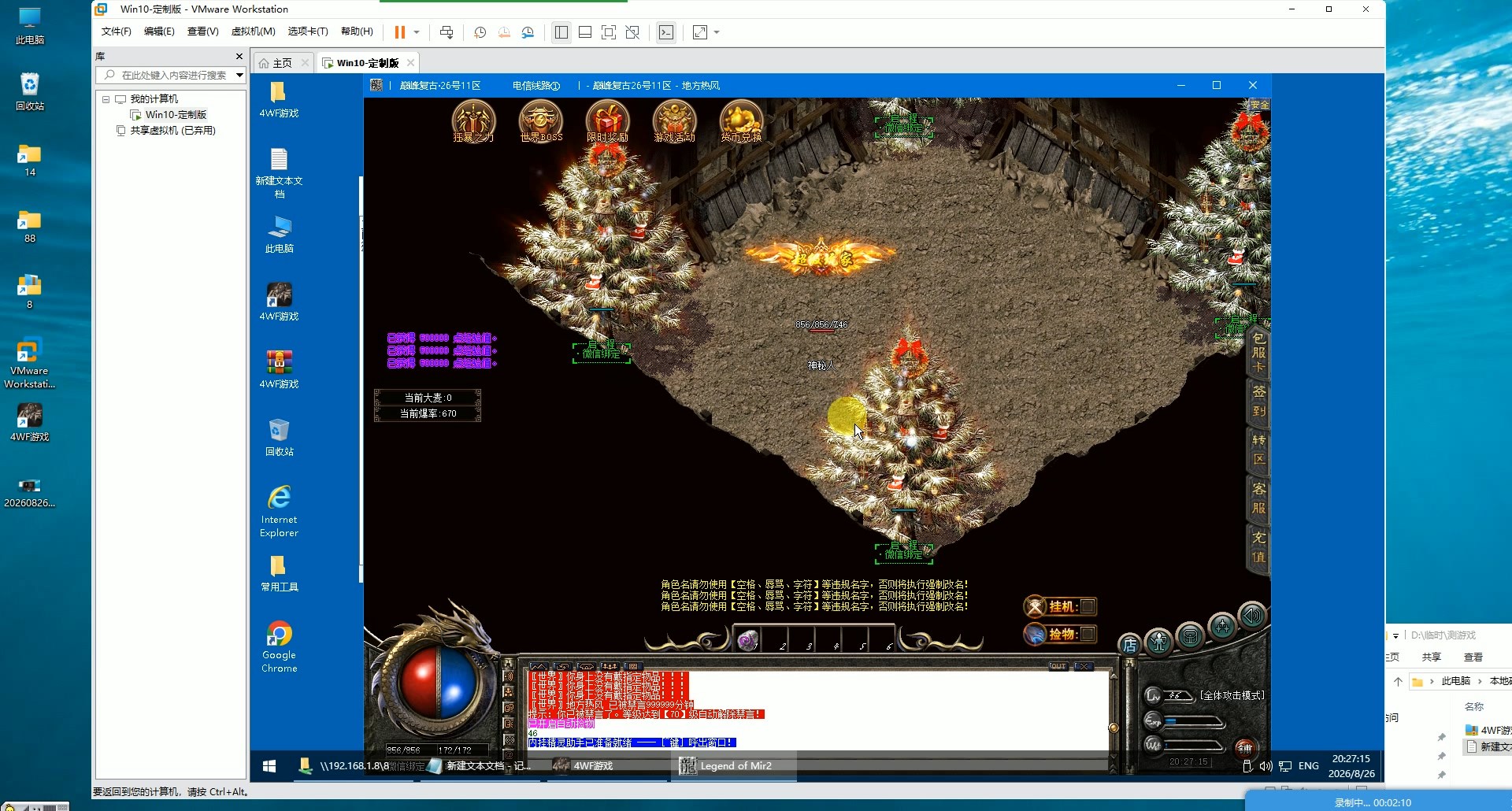
Task: Click the 包服卡 side button
Action: (x=1258, y=352)
